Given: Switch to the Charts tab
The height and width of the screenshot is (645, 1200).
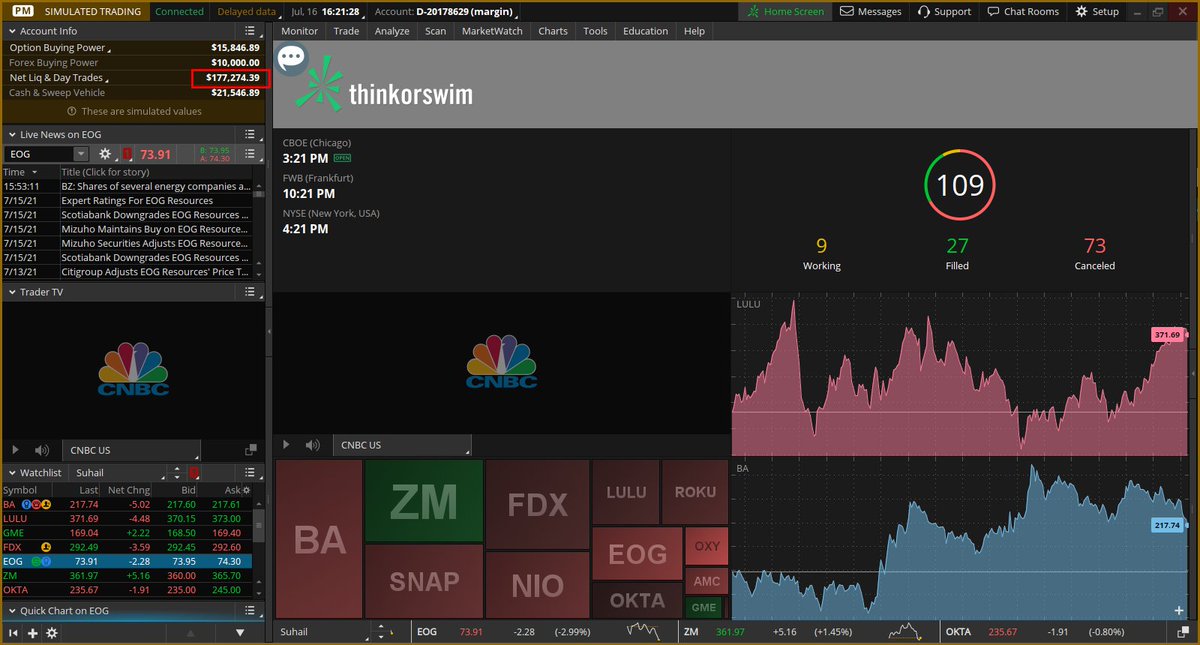Looking at the screenshot, I should 553,31.
